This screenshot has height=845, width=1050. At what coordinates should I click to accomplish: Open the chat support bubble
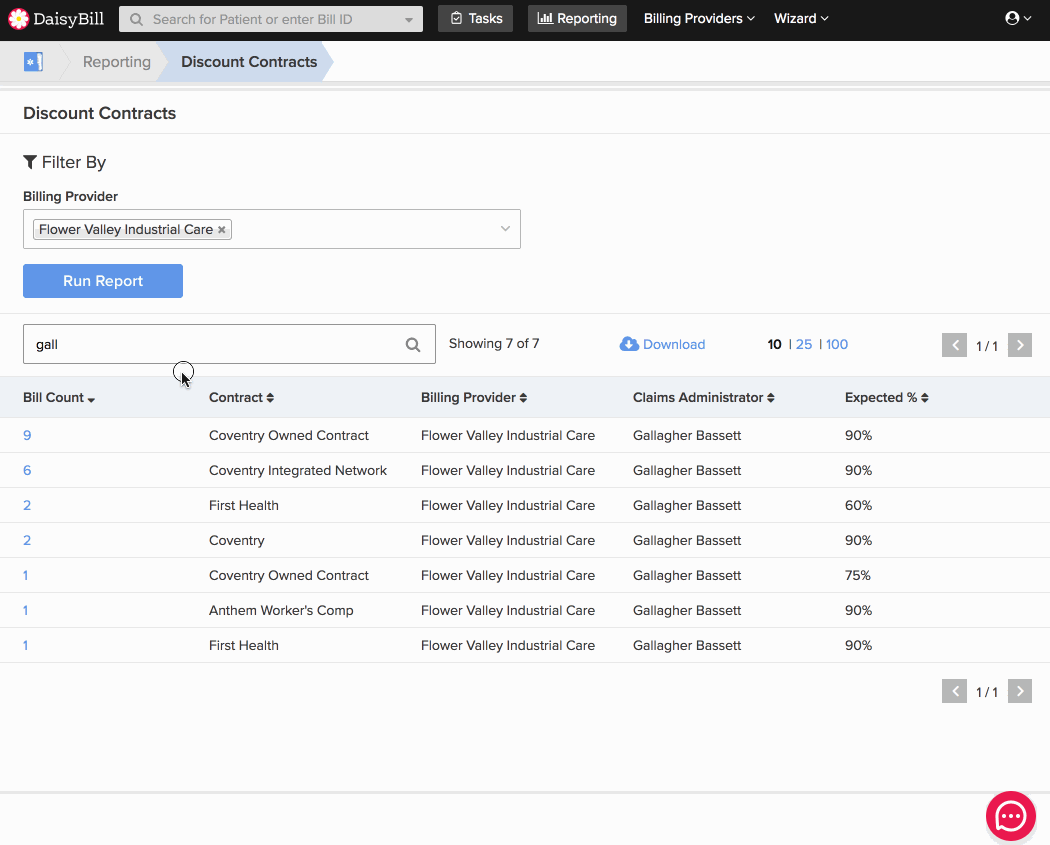tap(1010, 816)
